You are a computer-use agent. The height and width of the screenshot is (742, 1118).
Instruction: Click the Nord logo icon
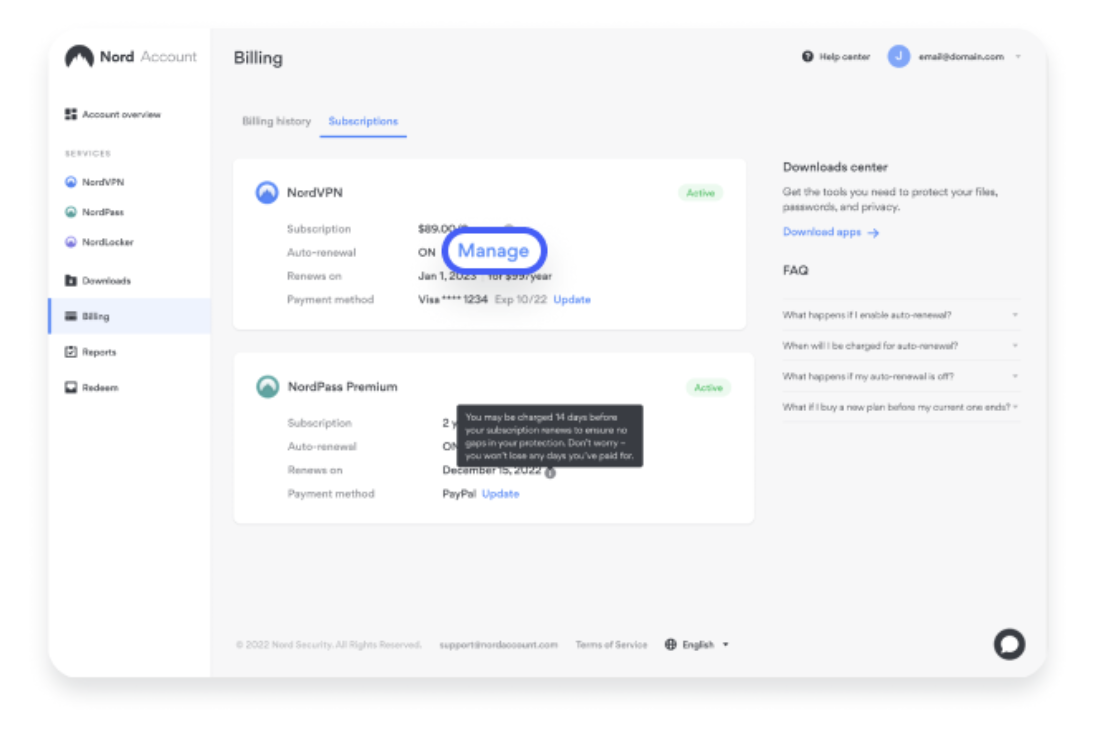coord(79,56)
